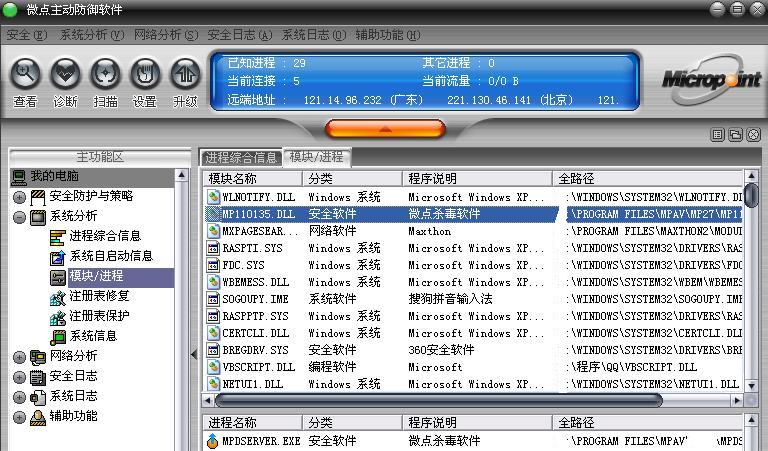Click the round close panel icon below logo
Viewport: 768px width, 451px height.
coord(753,134)
